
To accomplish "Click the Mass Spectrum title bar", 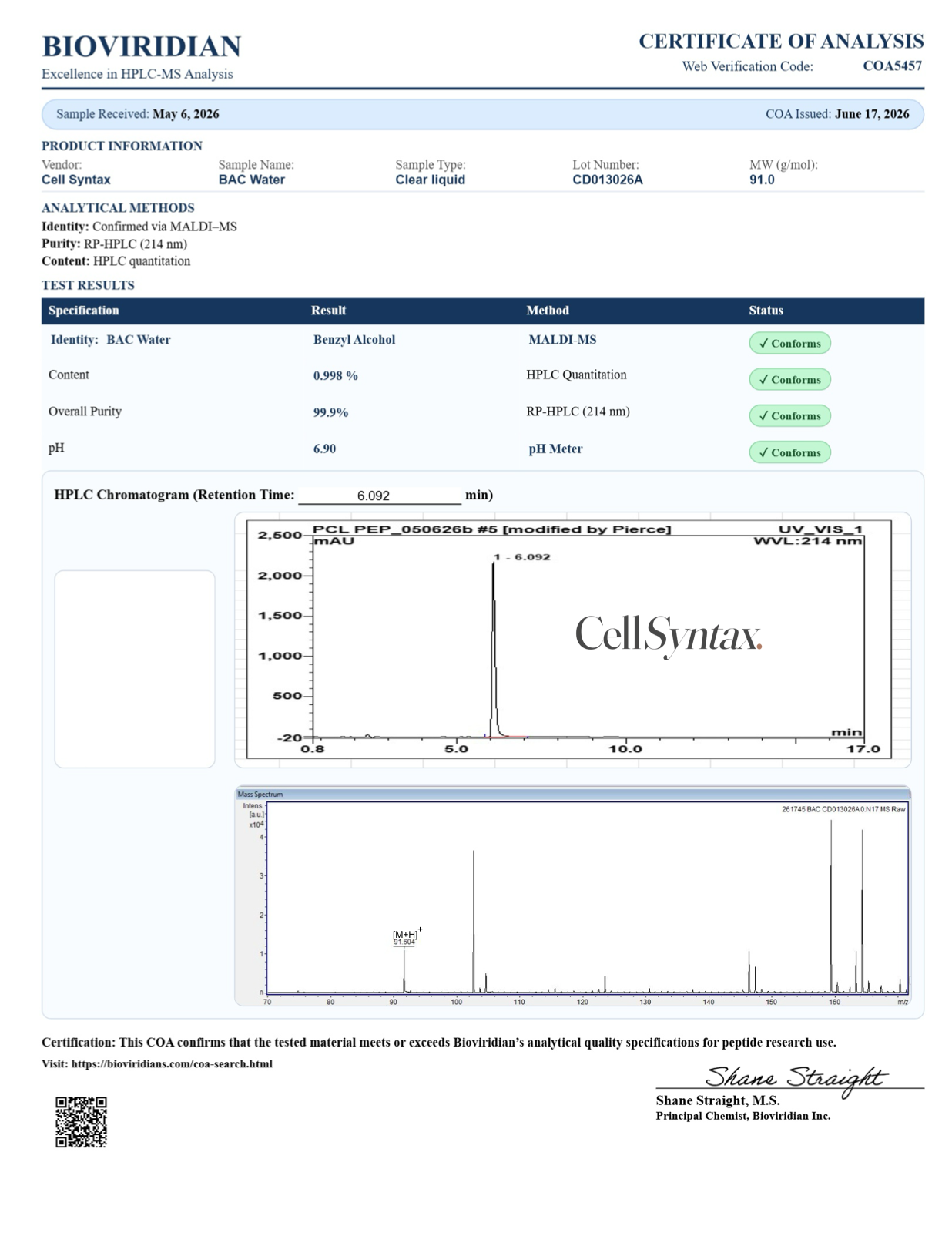I will coord(572,794).
